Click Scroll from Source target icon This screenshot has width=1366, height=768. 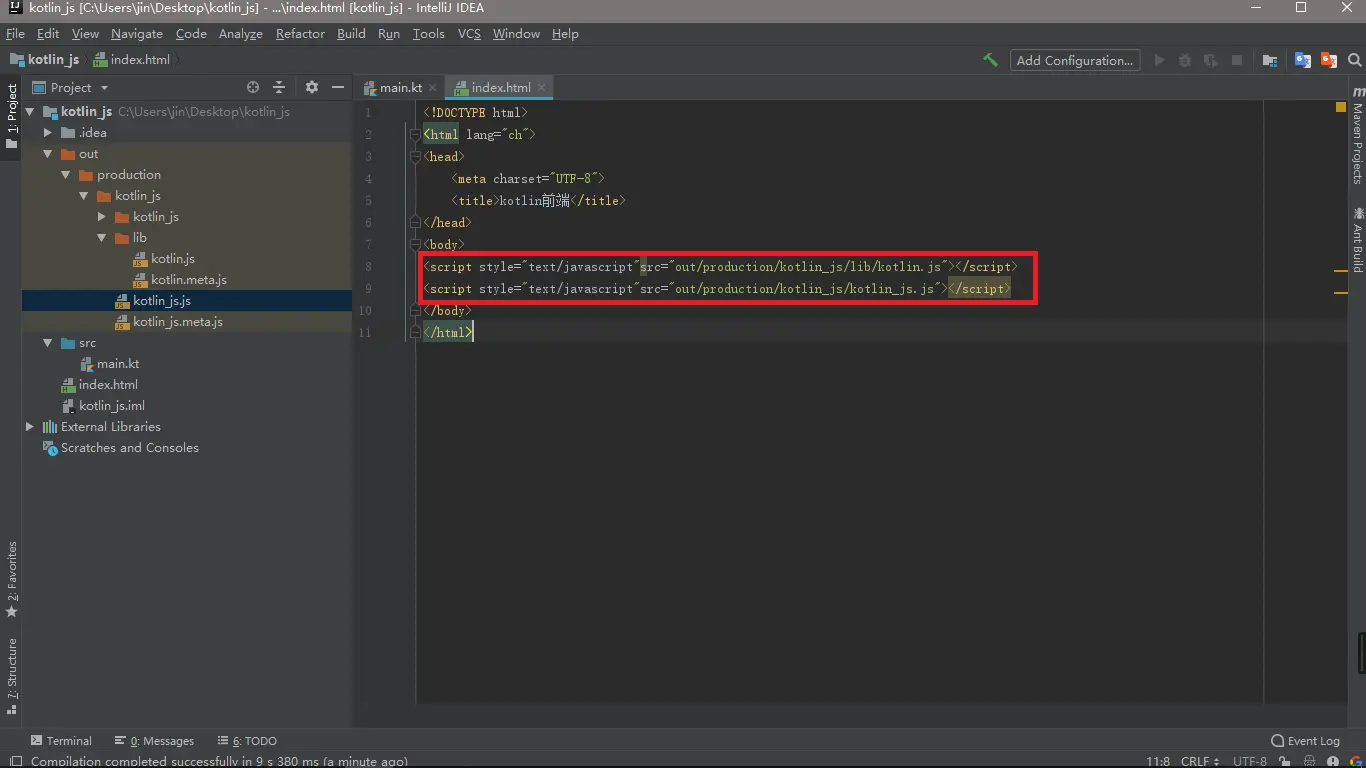(253, 87)
